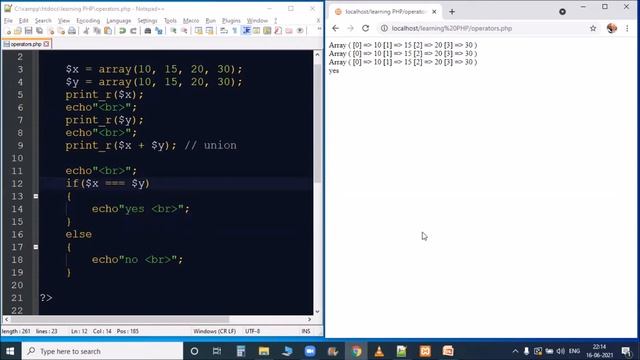Image resolution: width=640 pixels, height=360 pixels.
Task: Click the INS indicator in status bar
Action: [x=306, y=331]
